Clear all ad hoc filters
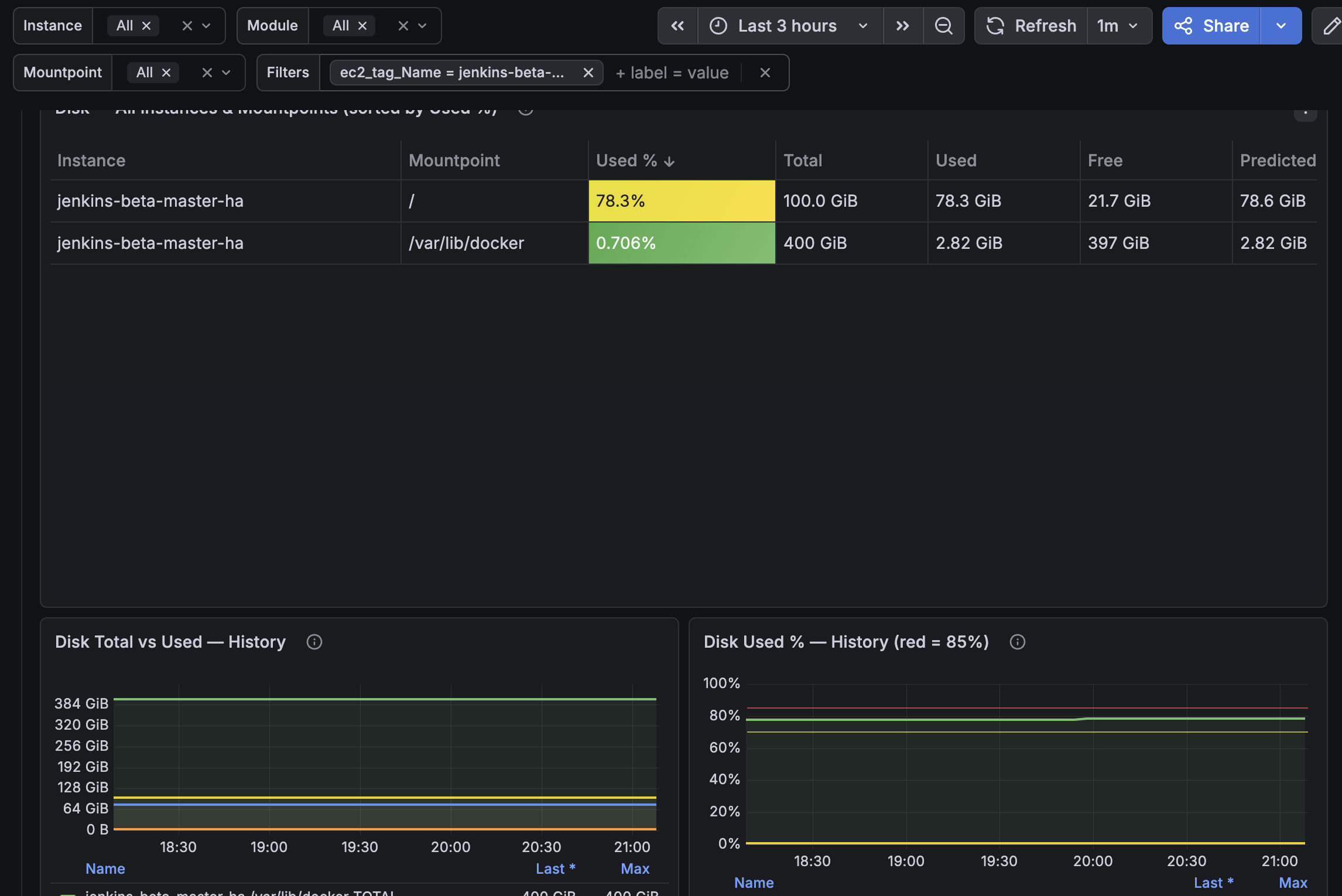The image size is (1342, 896). point(765,73)
